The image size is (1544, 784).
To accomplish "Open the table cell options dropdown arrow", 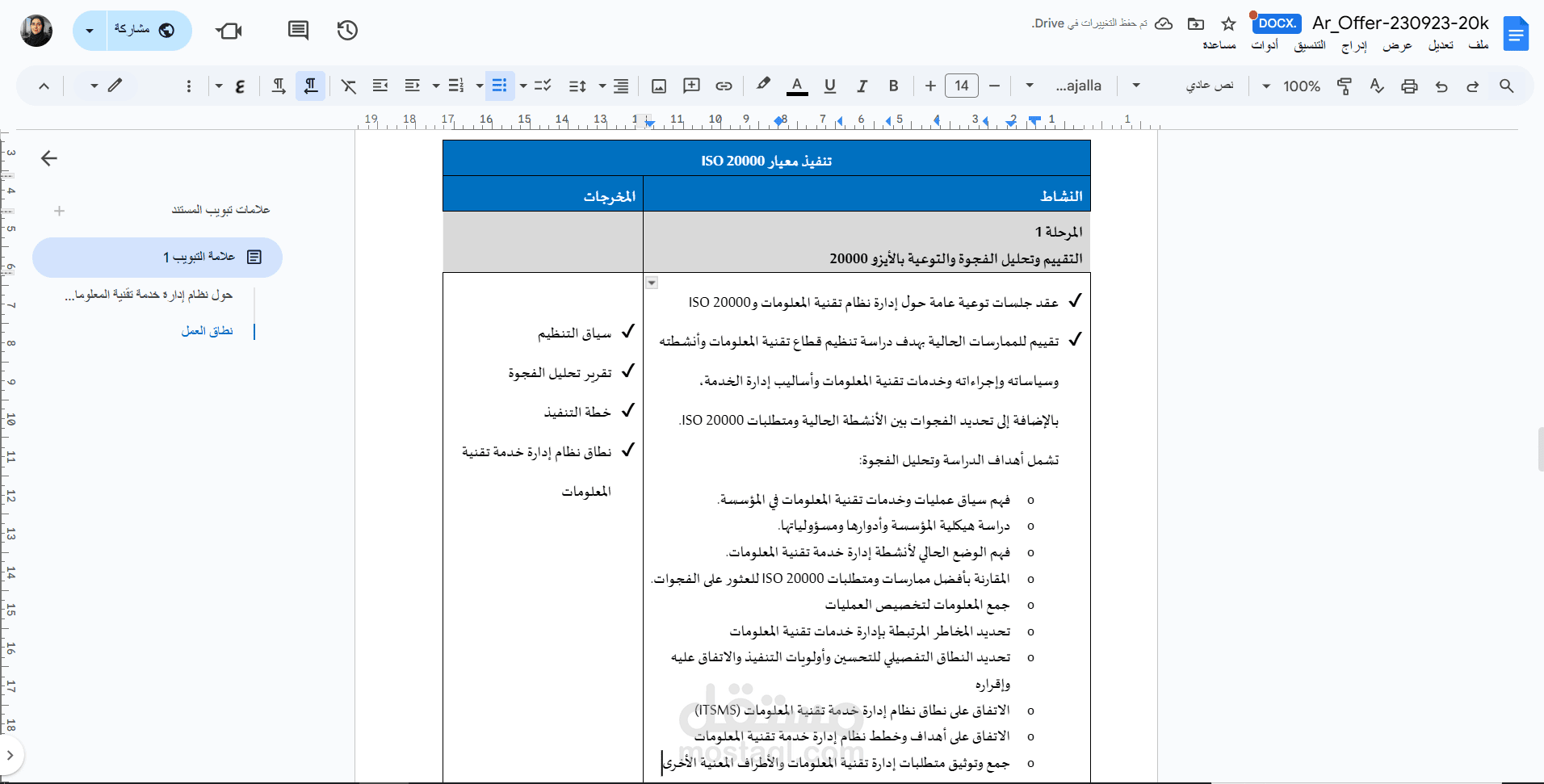I will coord(652,283).
